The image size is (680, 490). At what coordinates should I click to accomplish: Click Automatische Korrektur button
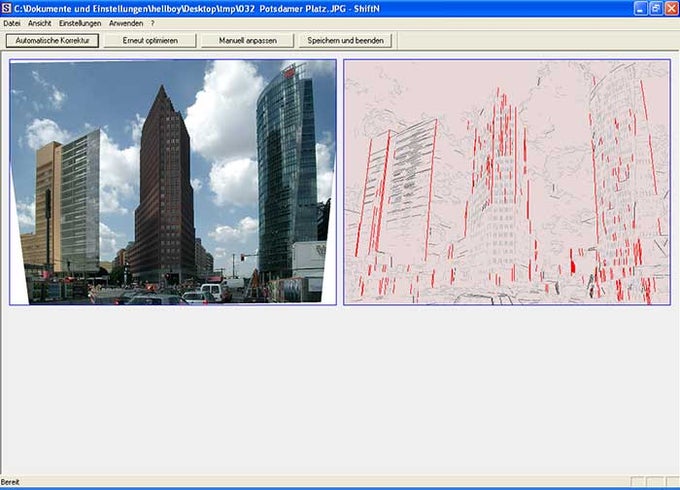(x=52, y=41)
